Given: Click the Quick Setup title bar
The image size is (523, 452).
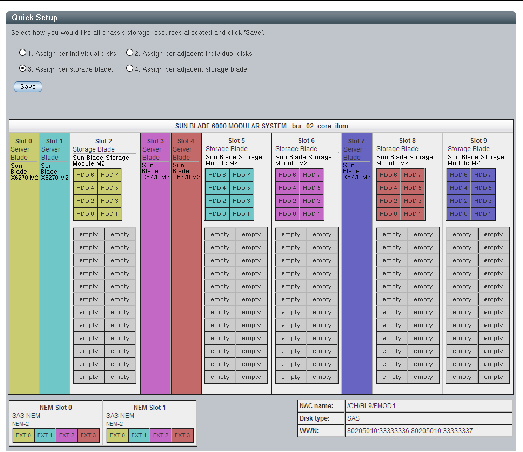Looking at the screenshot, I should (x=261, y=17).
